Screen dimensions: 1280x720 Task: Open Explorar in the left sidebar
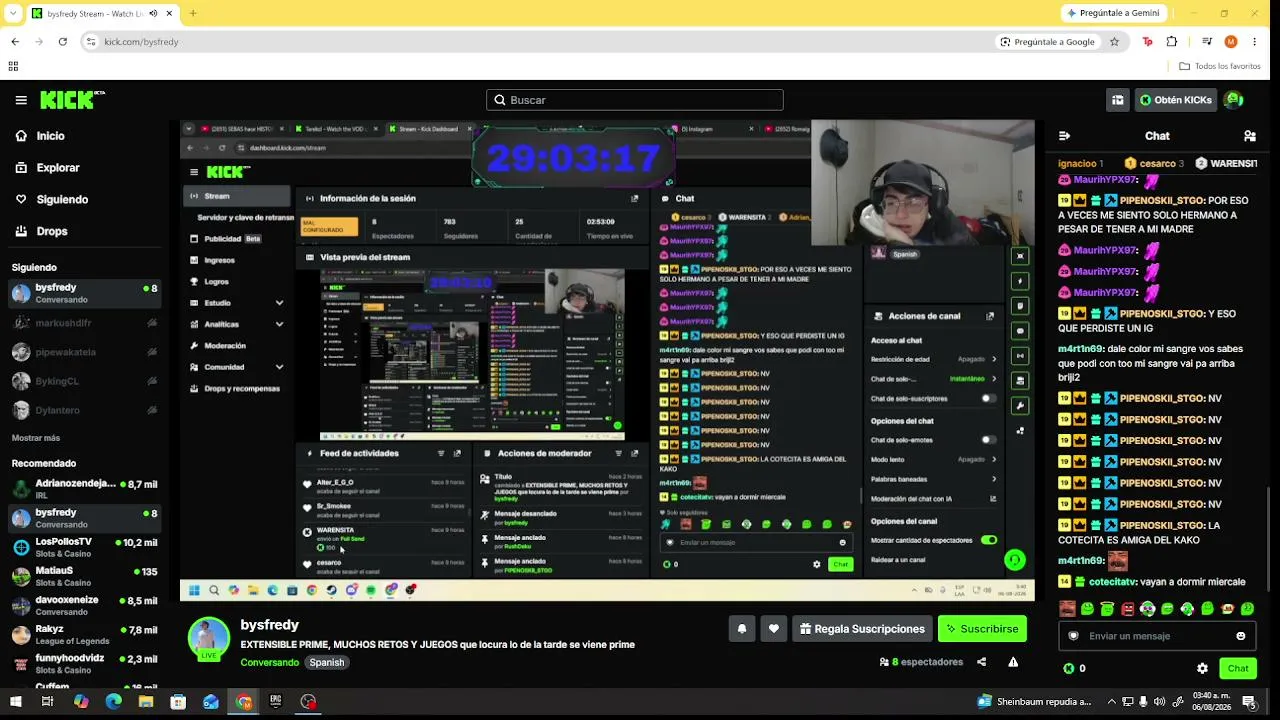(58, 168)
